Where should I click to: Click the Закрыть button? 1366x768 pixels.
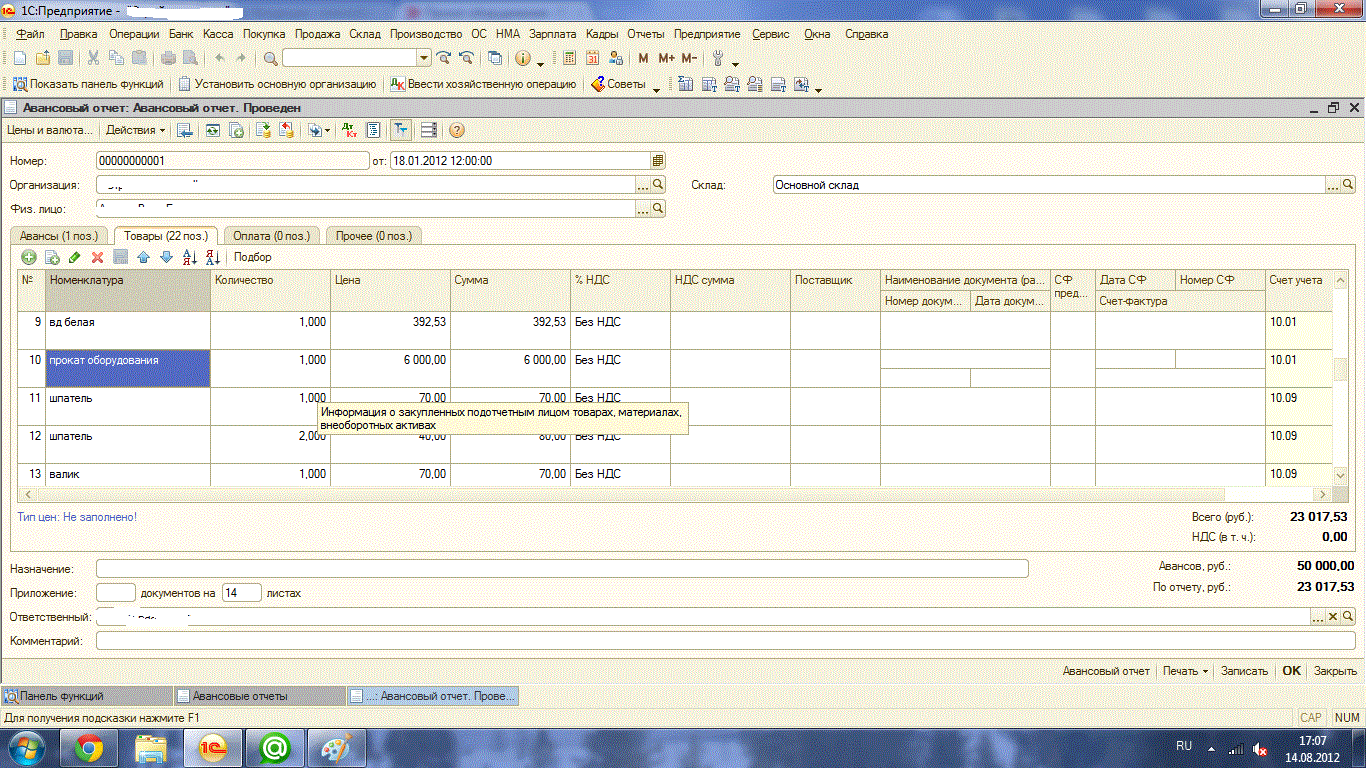[1335, 671]
